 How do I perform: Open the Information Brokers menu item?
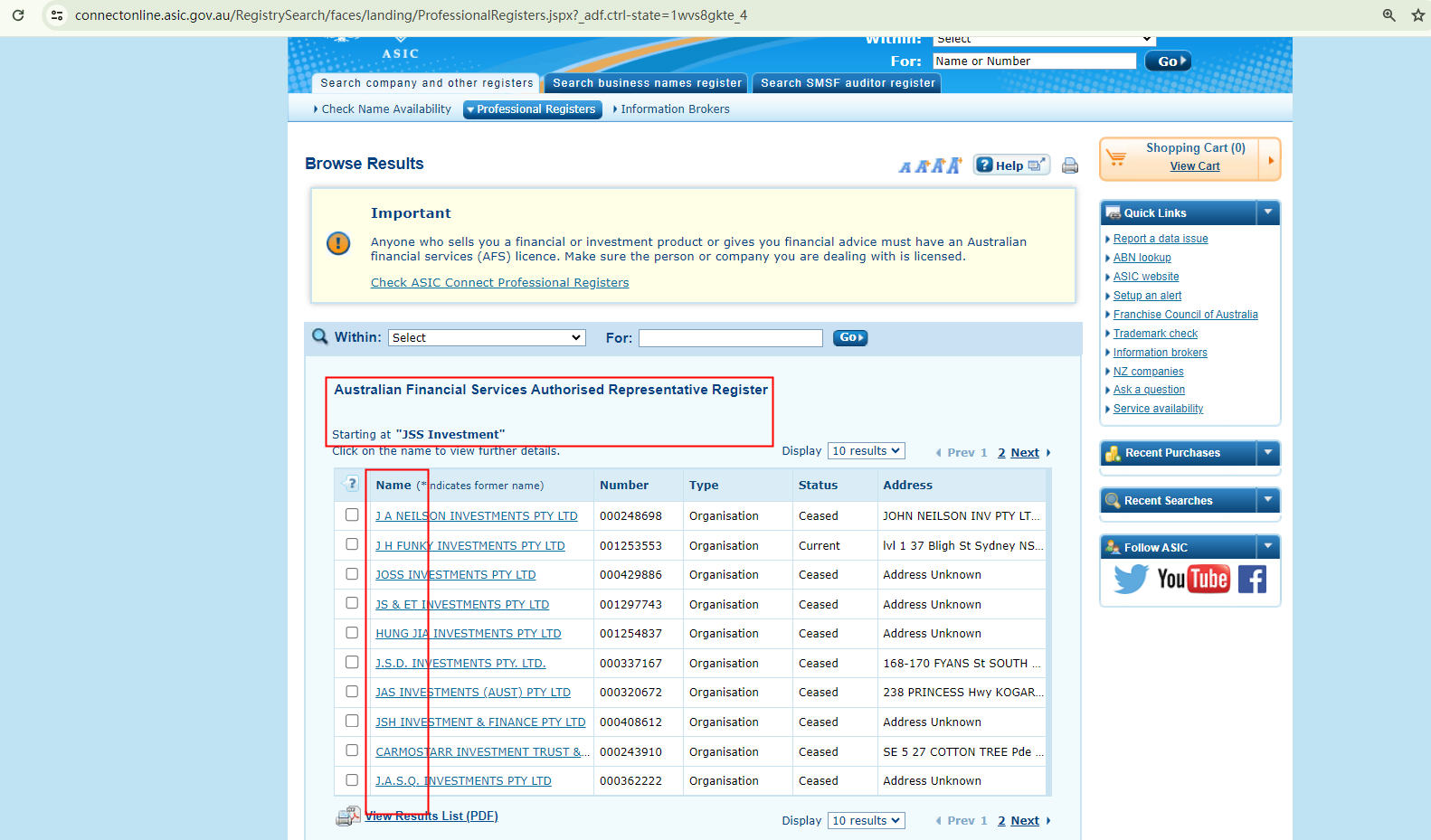(x=674, y=109)
